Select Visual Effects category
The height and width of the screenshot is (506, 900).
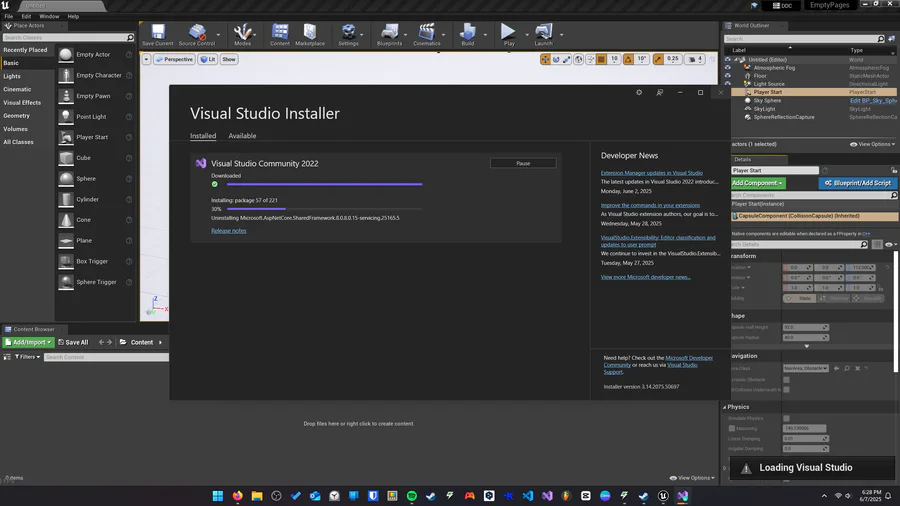[22, 103]
